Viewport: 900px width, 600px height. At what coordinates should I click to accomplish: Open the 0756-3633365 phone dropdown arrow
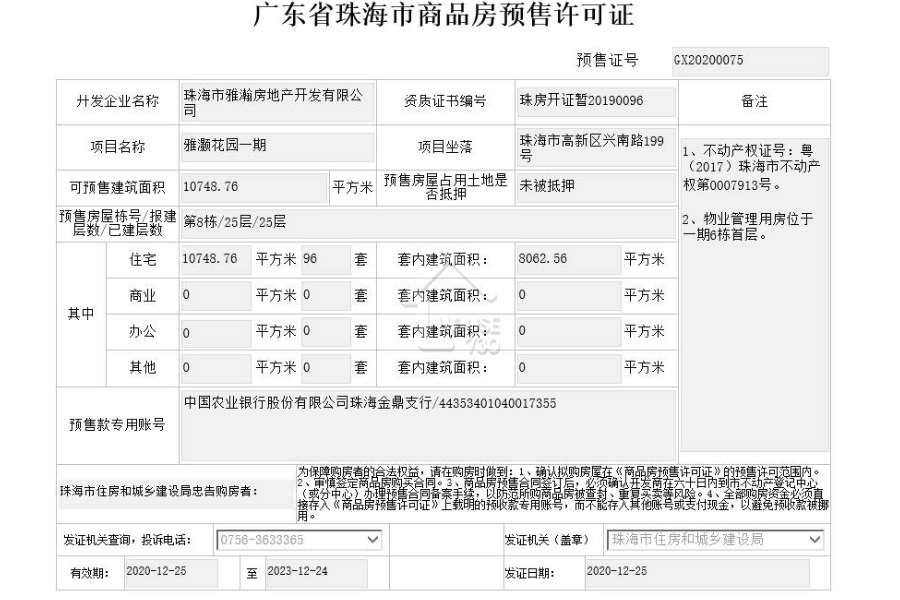point(373,540)
